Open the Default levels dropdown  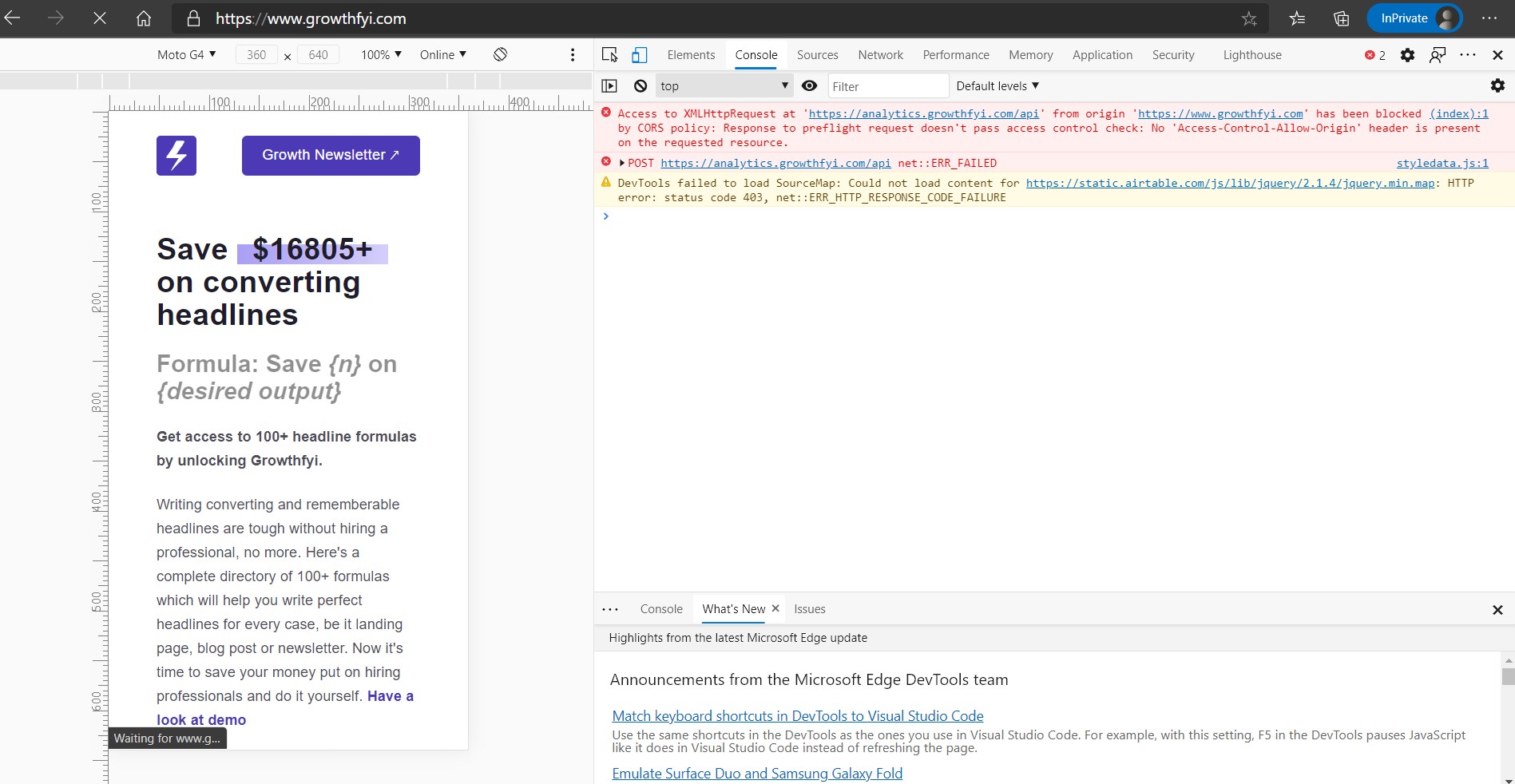(x=997, y=85)
